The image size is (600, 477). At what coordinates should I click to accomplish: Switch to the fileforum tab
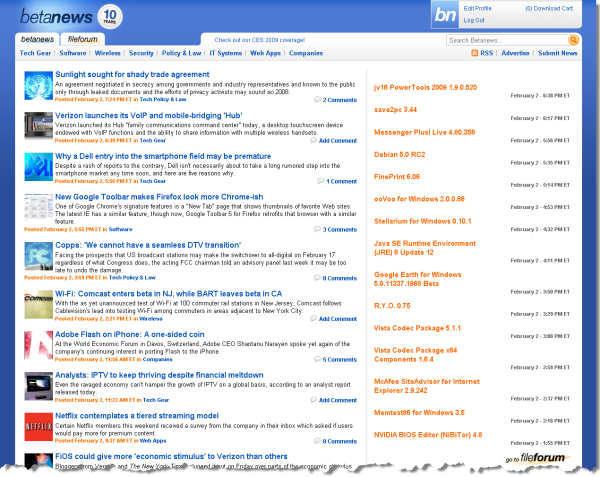coord(83,39)
